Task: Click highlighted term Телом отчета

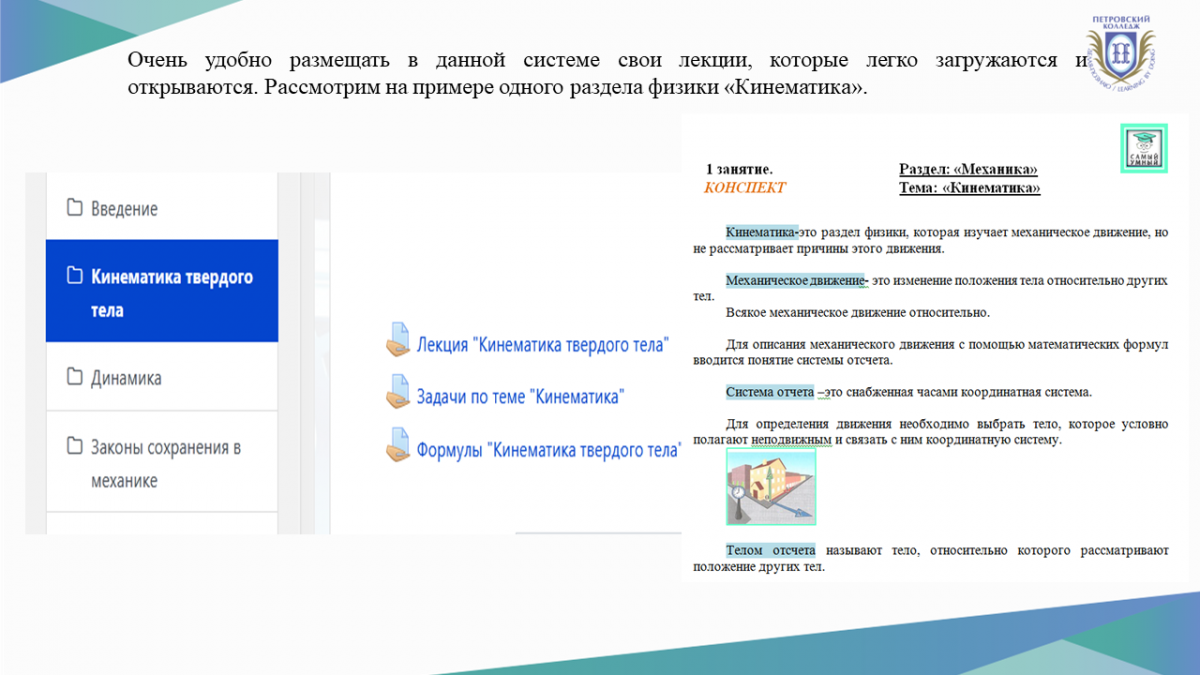Action: [x=770, y=550]
